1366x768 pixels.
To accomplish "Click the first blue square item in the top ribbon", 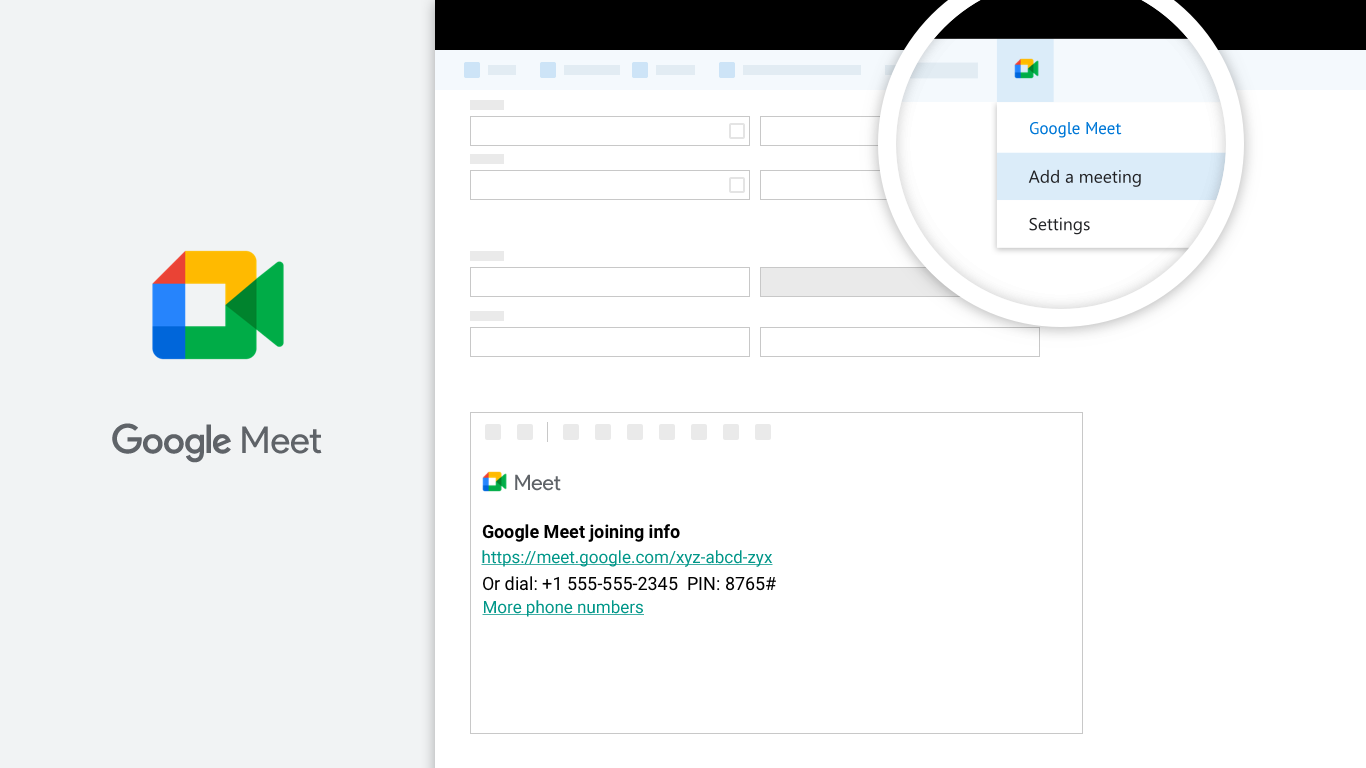I will click(x=472, y=70).
